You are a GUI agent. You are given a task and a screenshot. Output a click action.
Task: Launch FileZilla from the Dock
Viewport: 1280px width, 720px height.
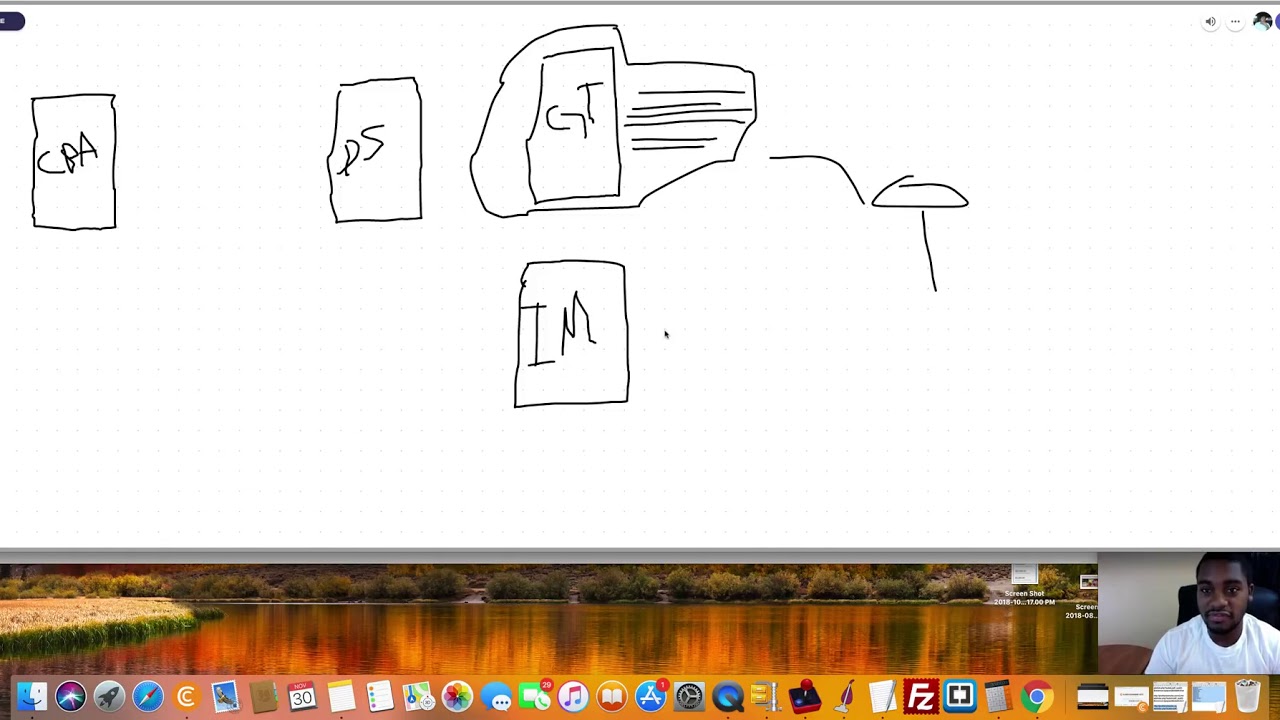921,696
